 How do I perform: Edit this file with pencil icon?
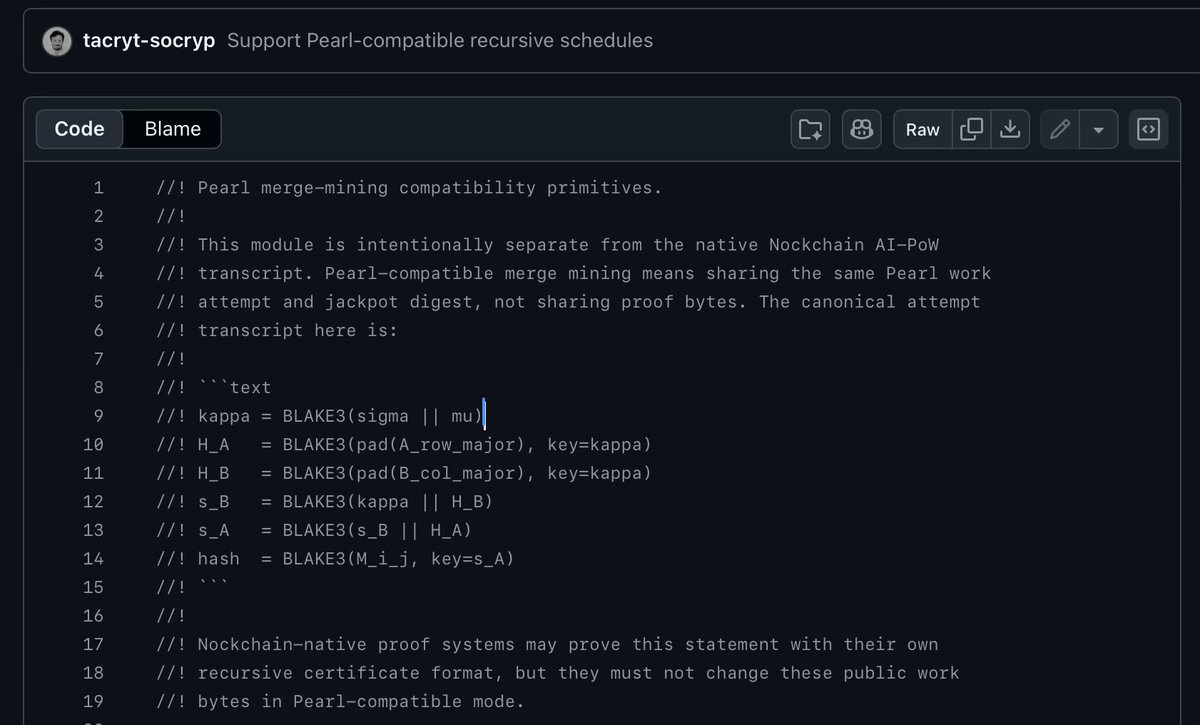[x=1060, y=129]
